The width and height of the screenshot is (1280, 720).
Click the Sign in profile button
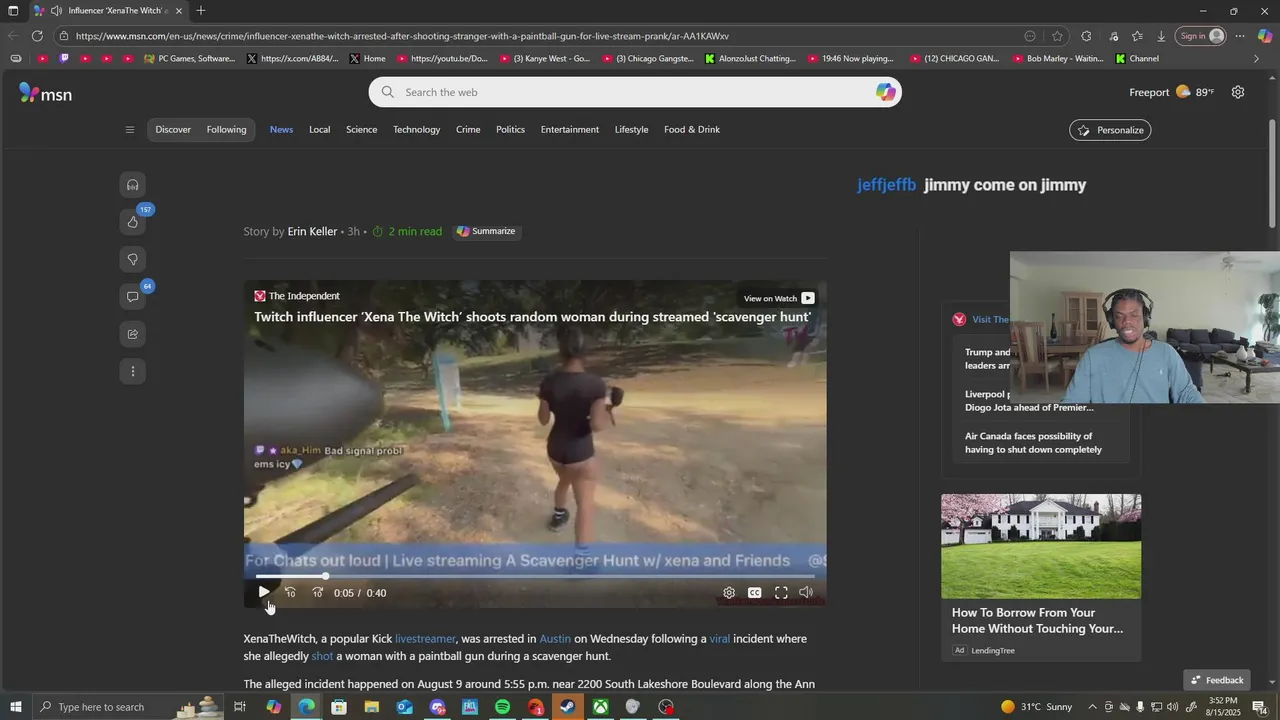tap(1201, 36)
